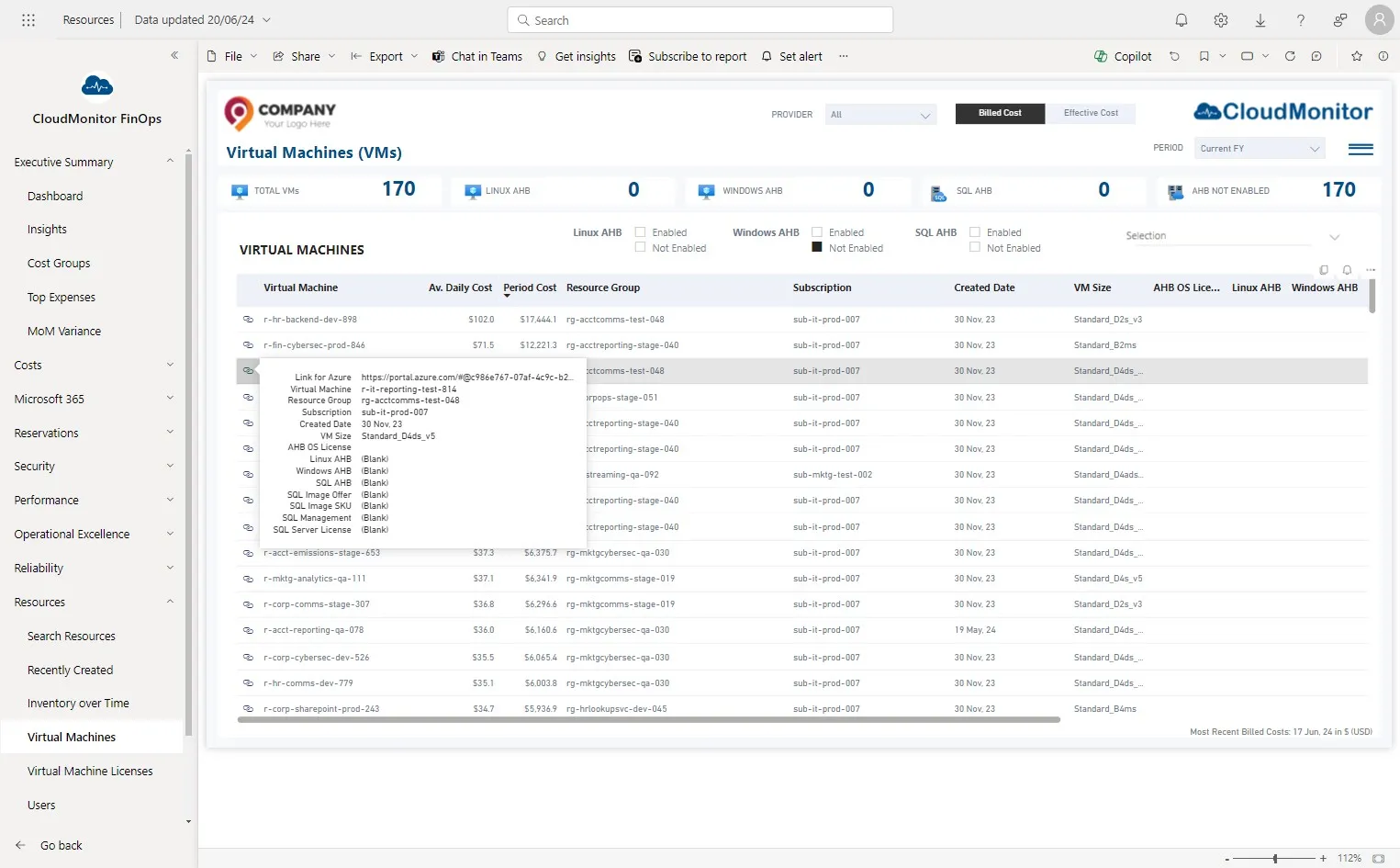
Task: Open the Share menu
Action: [305, 56]
